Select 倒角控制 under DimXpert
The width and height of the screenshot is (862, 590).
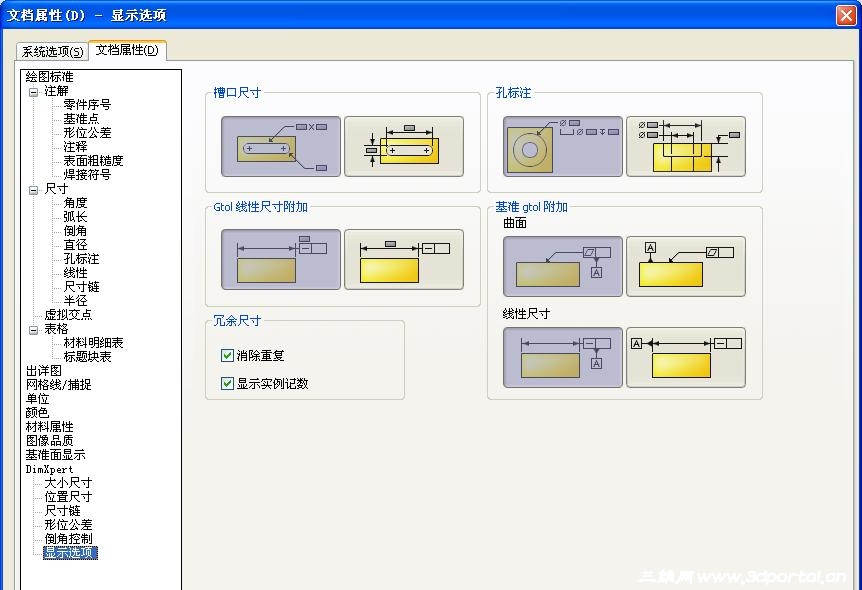[68, 539]
